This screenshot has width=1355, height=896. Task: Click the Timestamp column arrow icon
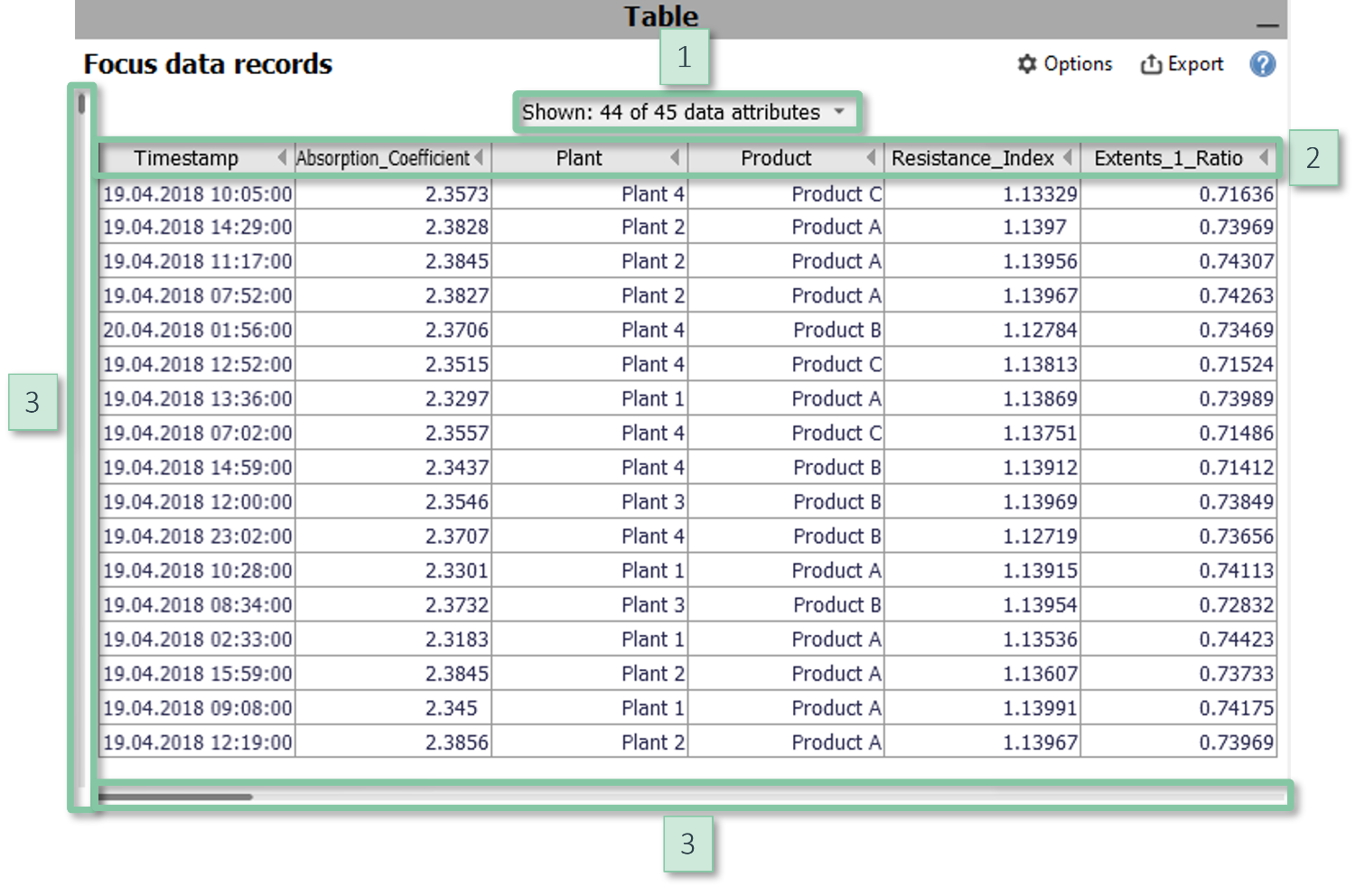click(282, 157)
